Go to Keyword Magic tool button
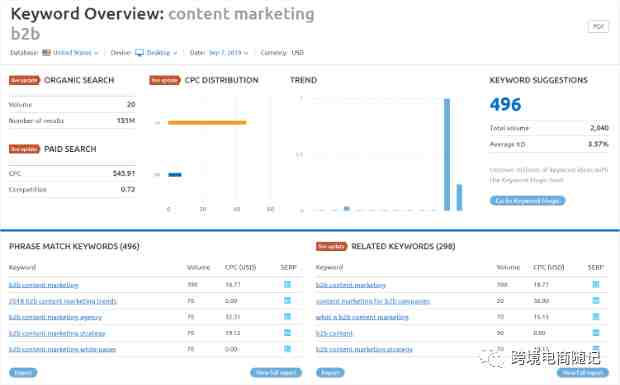The image size is (620, 385). pyautogui.click(x=527, y=200)
